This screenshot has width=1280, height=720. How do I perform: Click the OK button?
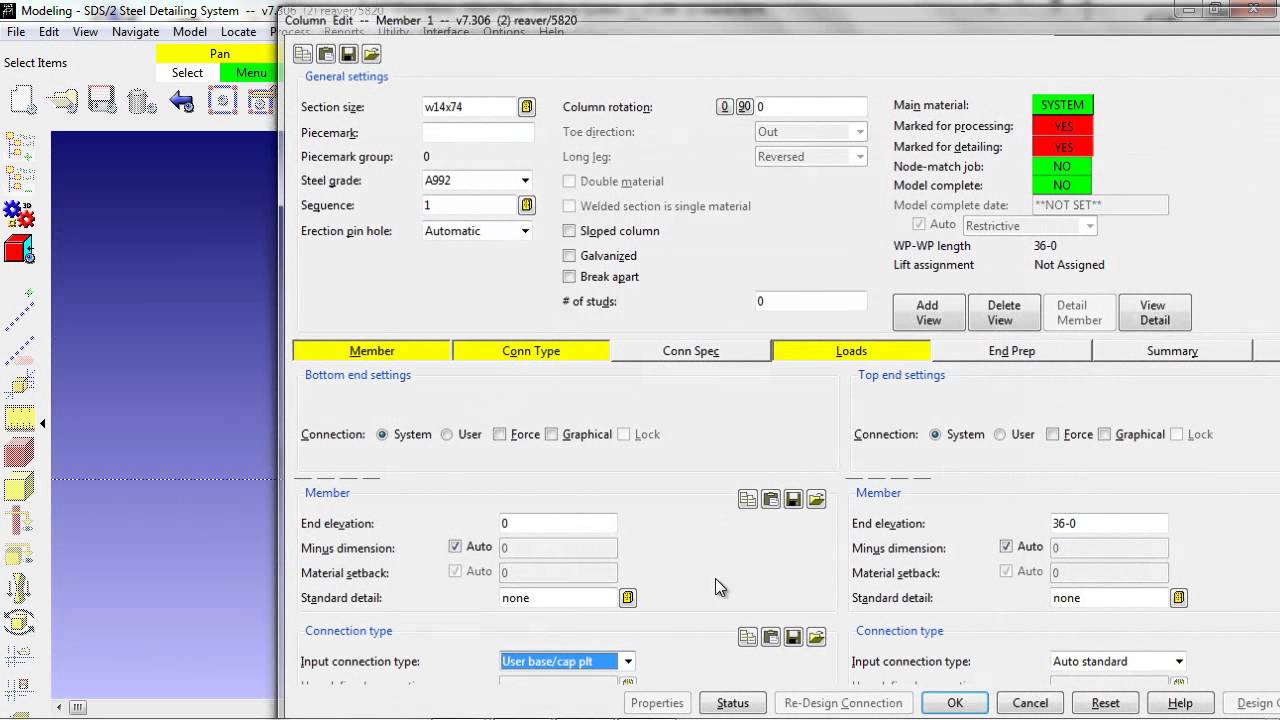point(955,703)
